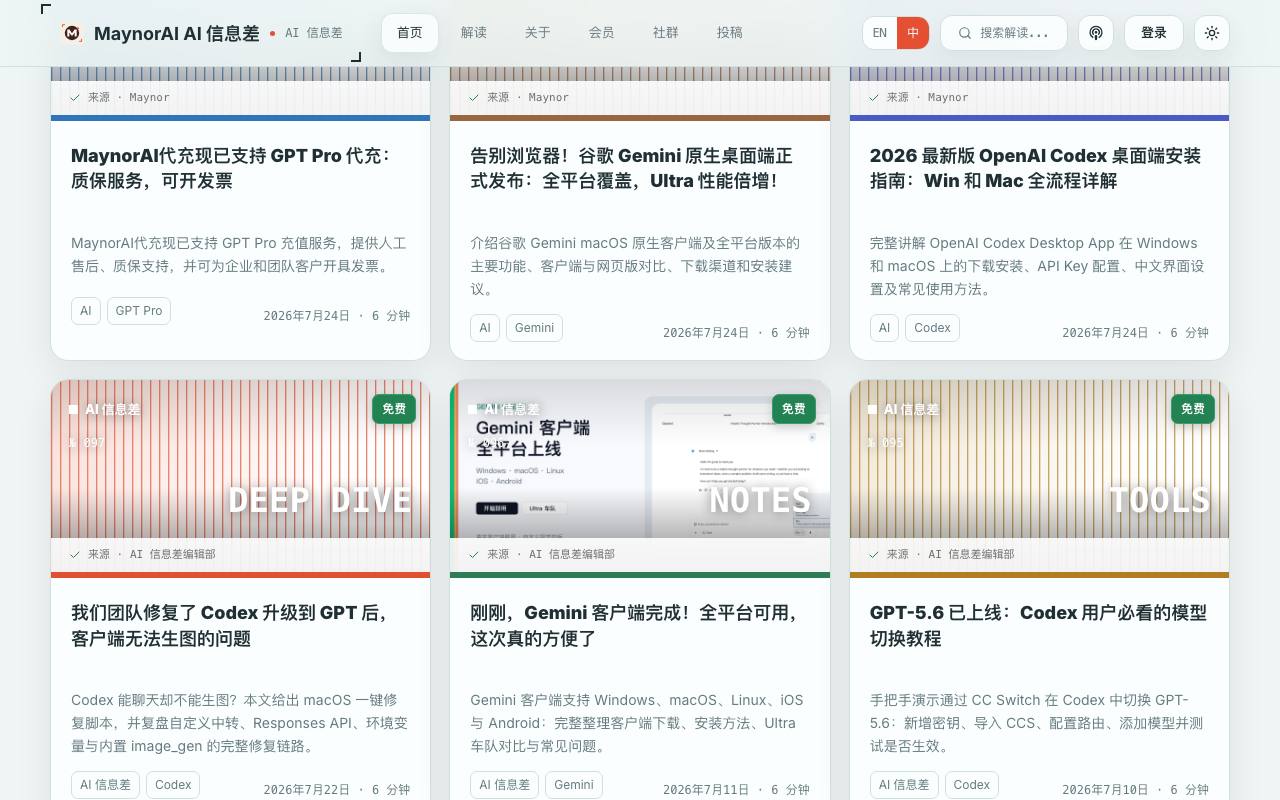The width and height of the screenshot is (1280, 800).
Task: Click the GPT Pro tag
Action: point(139,311)
